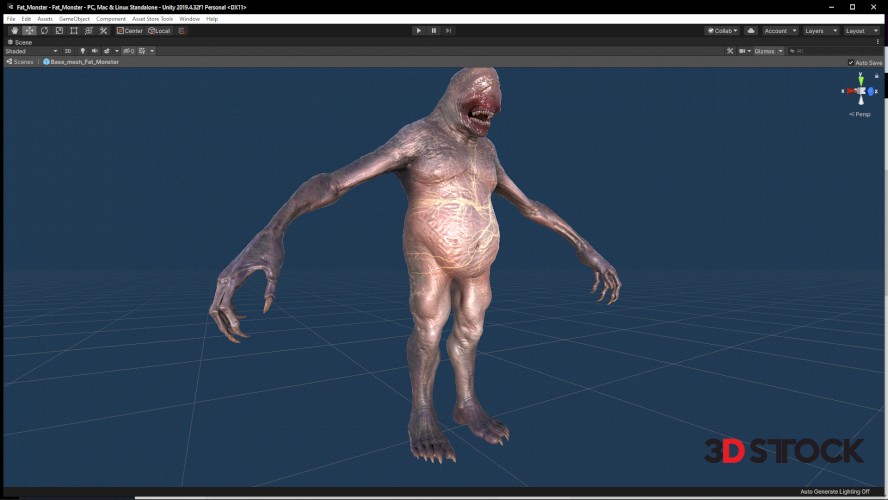Select the combined Transform tool
Screen dimensions: 888x500
pos(88,31)
